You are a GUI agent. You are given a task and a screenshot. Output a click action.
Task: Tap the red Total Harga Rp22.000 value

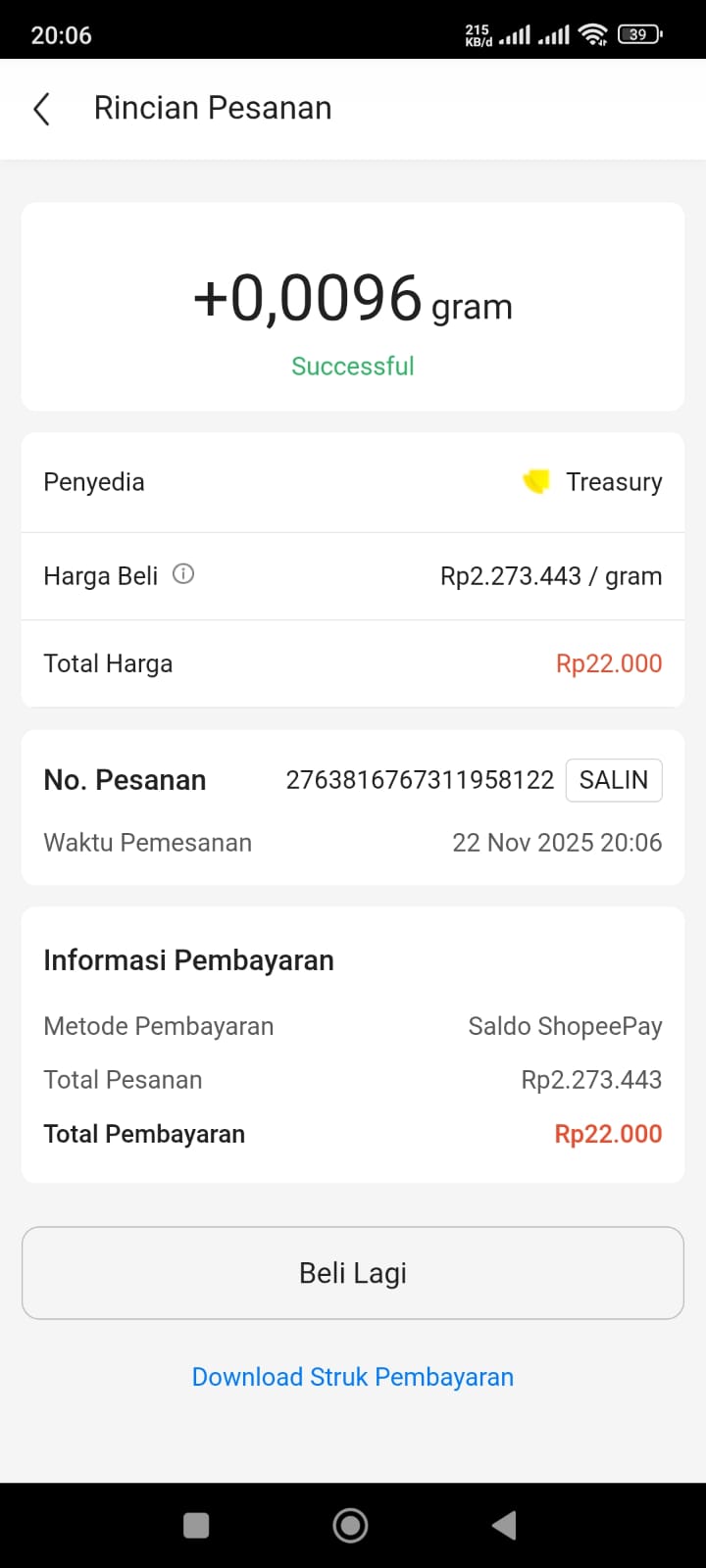[x=609, y=663]
